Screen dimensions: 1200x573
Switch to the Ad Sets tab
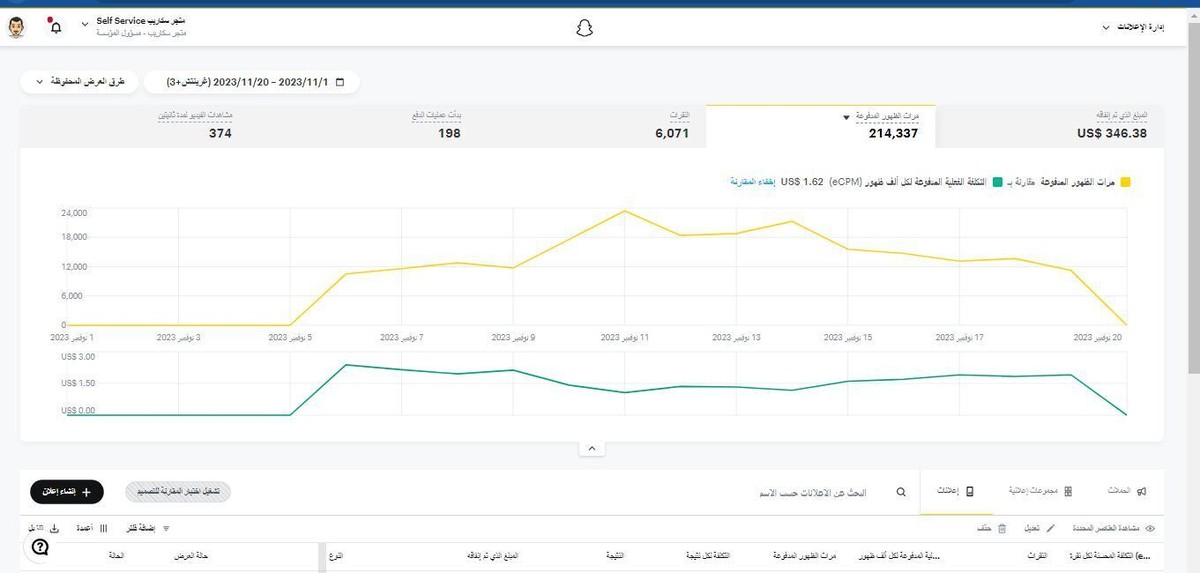tap(1040, 492)
